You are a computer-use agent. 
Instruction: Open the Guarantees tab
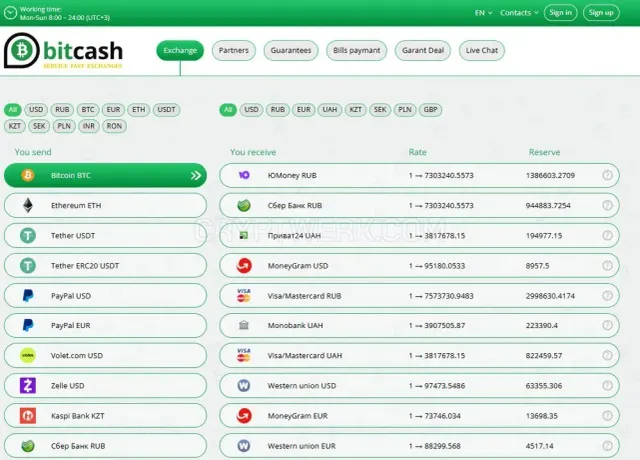(x=291, y=50)
